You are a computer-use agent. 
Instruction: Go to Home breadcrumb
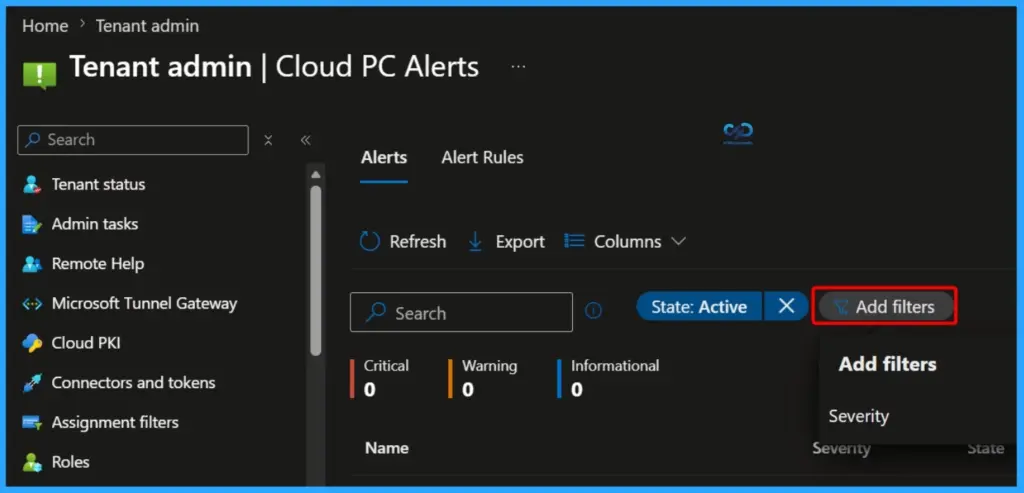45,26
